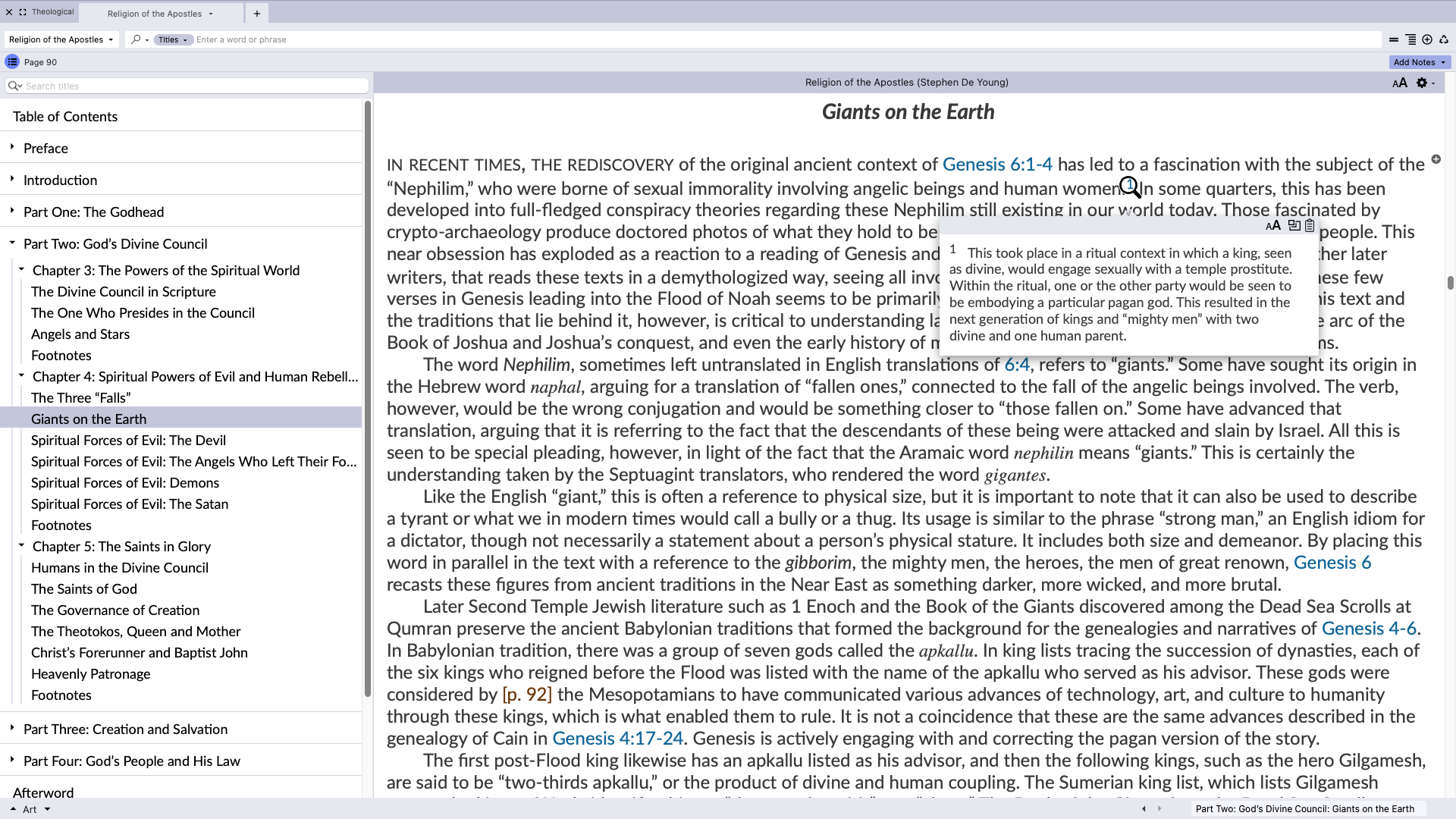
Task: Select Spiritual Forces of Evil: Demons
Action: 125,483
